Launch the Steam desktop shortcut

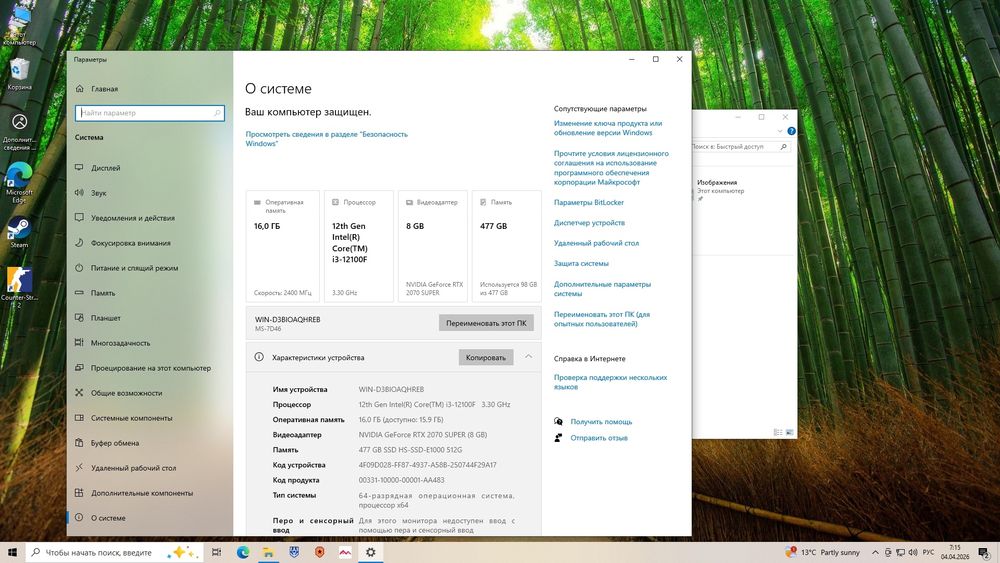(x=19, y=232)
